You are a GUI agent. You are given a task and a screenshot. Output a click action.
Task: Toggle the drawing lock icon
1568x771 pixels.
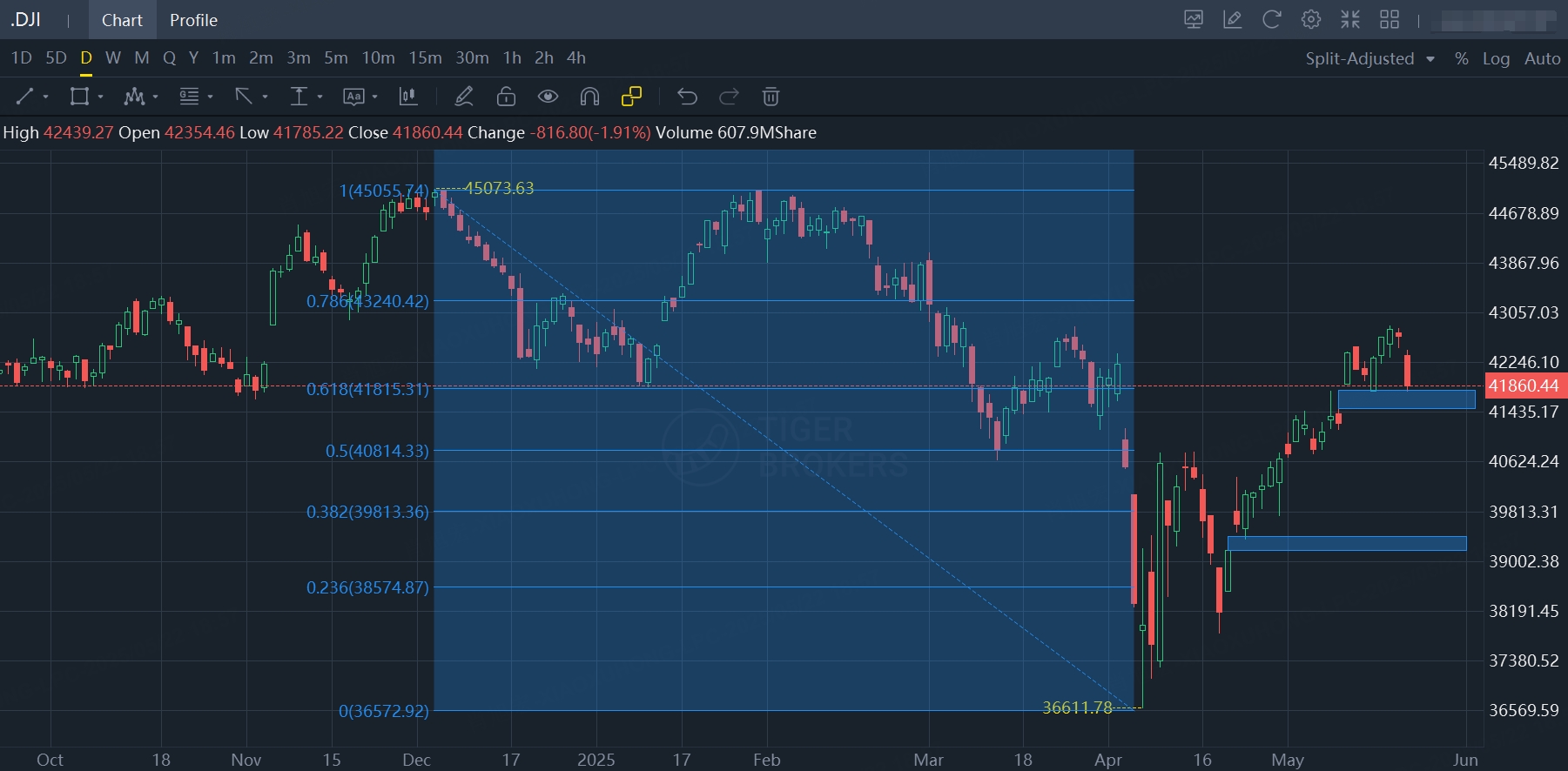pos(506,97)
